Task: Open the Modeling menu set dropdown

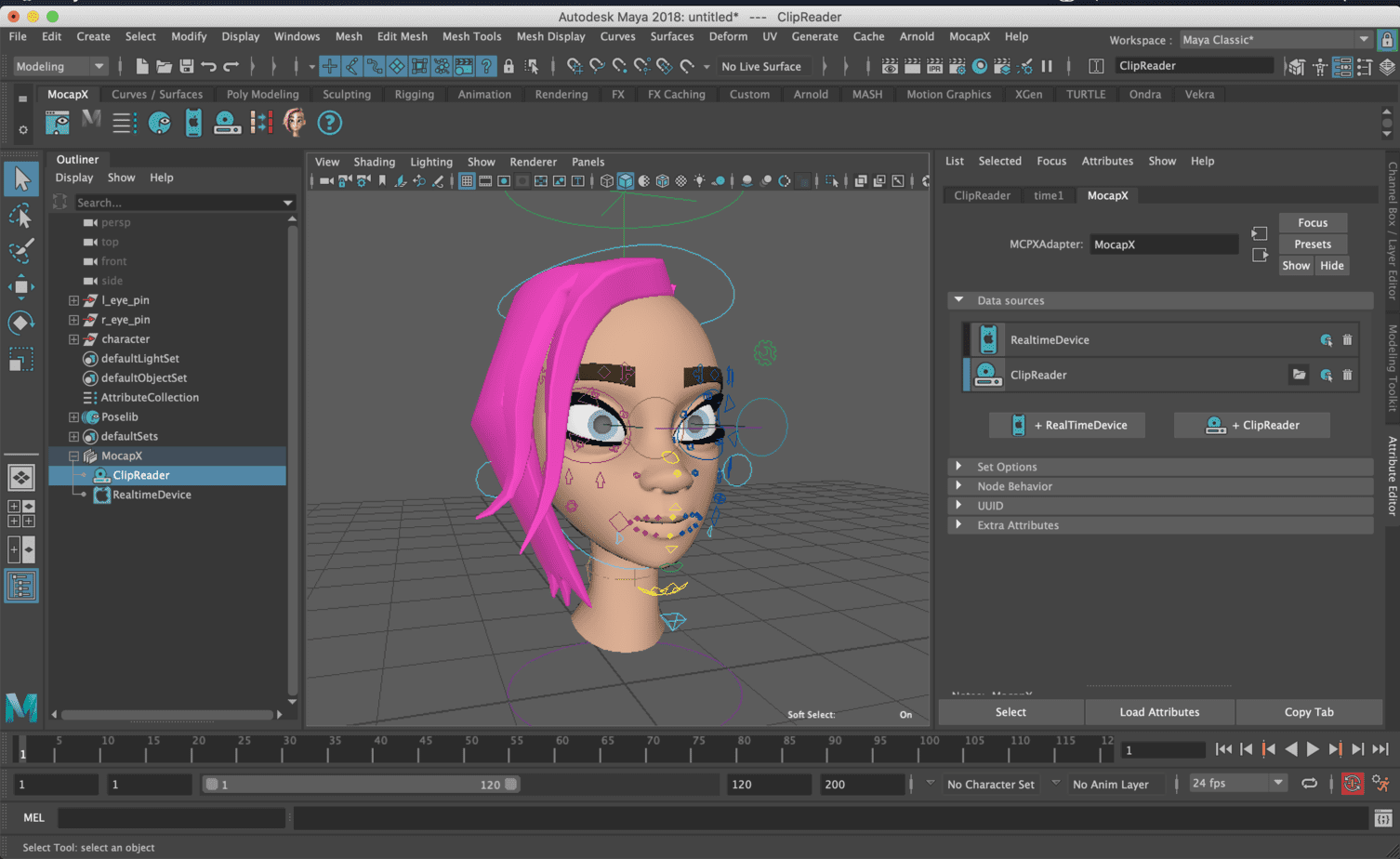Action: 60,66
